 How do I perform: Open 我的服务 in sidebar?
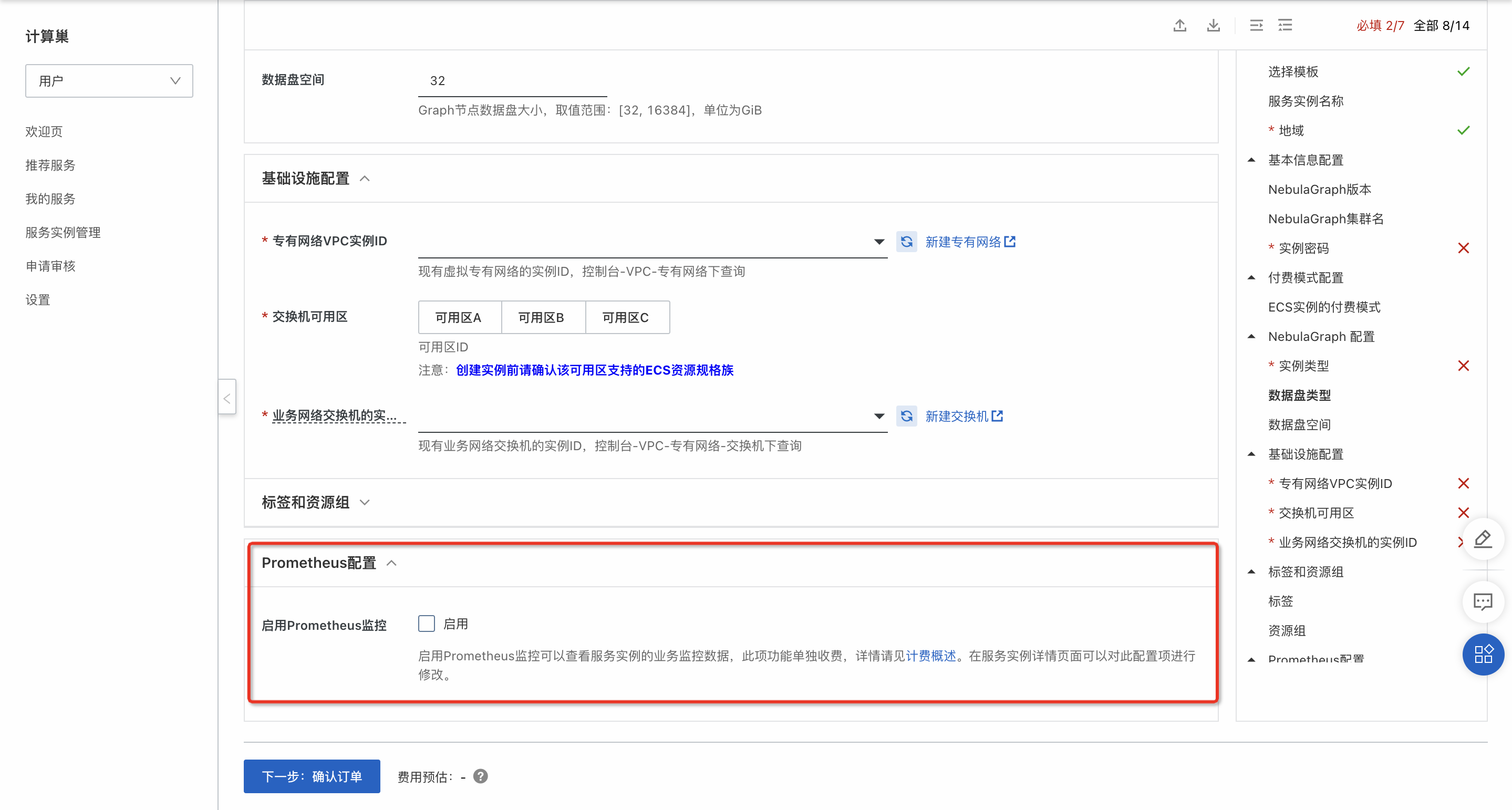50,199
